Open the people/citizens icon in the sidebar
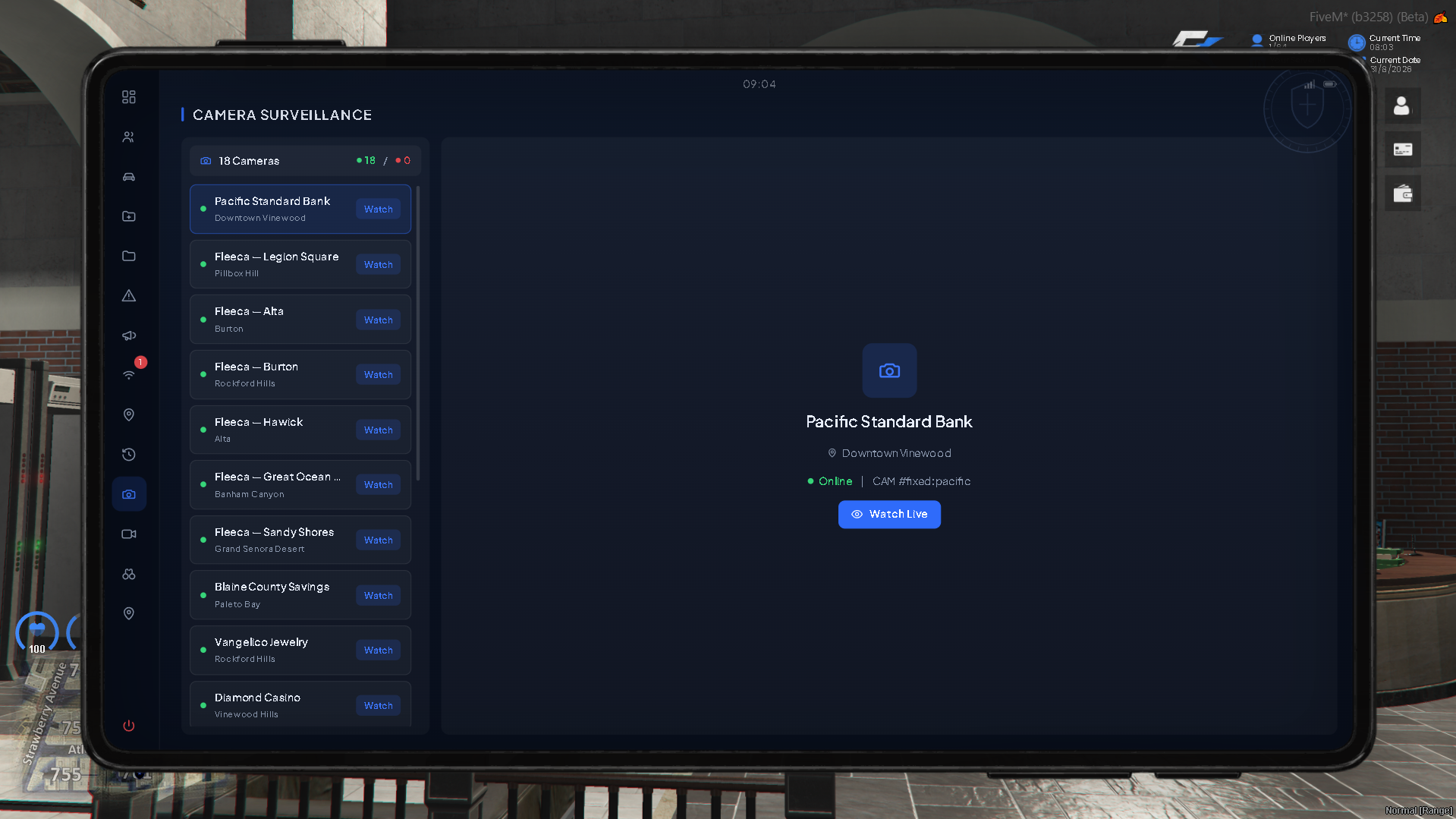Image resolution: width=1456 pixels, height=819 pixels. (x=129, y=137)
